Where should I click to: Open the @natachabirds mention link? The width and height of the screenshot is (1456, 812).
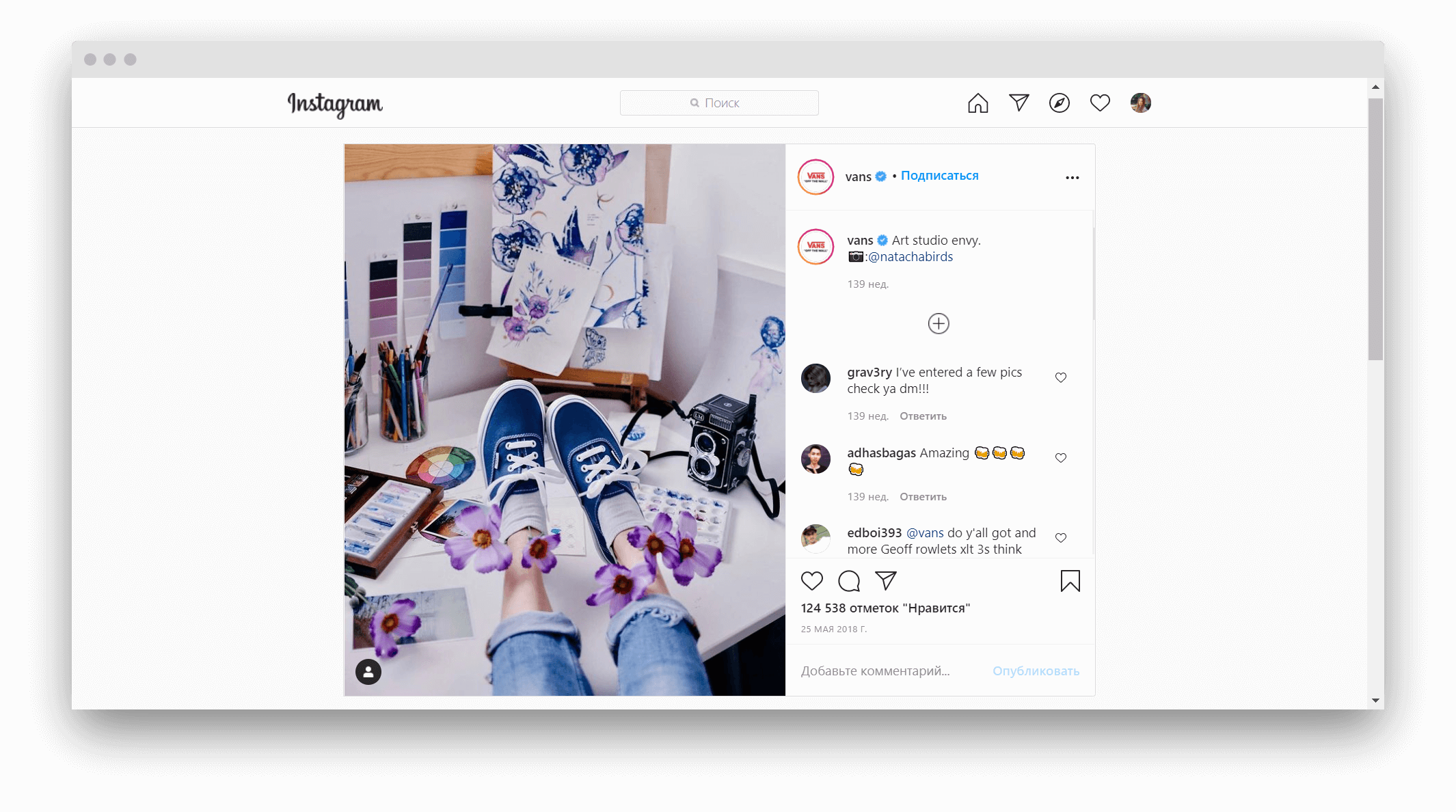911,257
